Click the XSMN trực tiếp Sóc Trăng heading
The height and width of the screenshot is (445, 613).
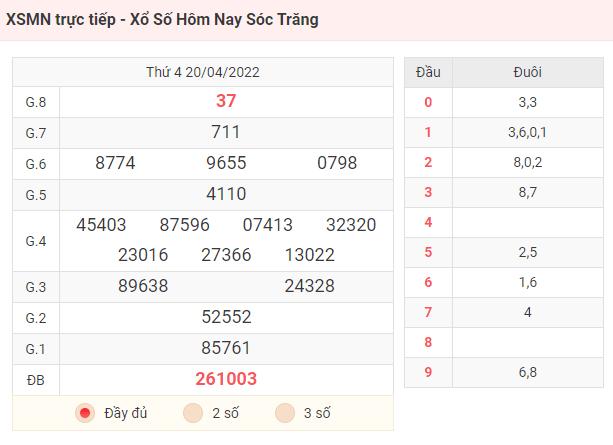coord(162,20)
